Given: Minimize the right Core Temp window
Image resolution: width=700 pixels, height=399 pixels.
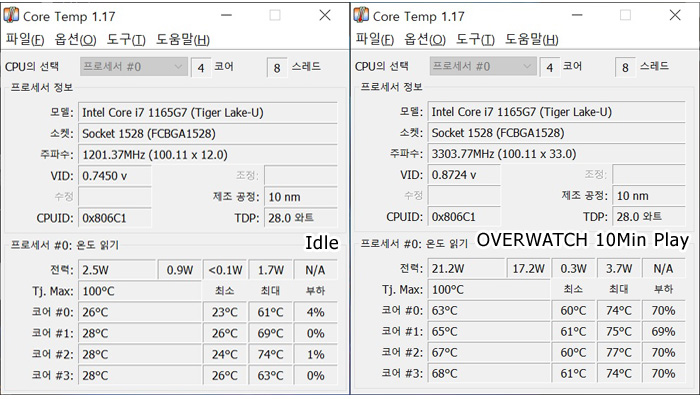Looking at the screenshot, I should (x=577, y=15).
